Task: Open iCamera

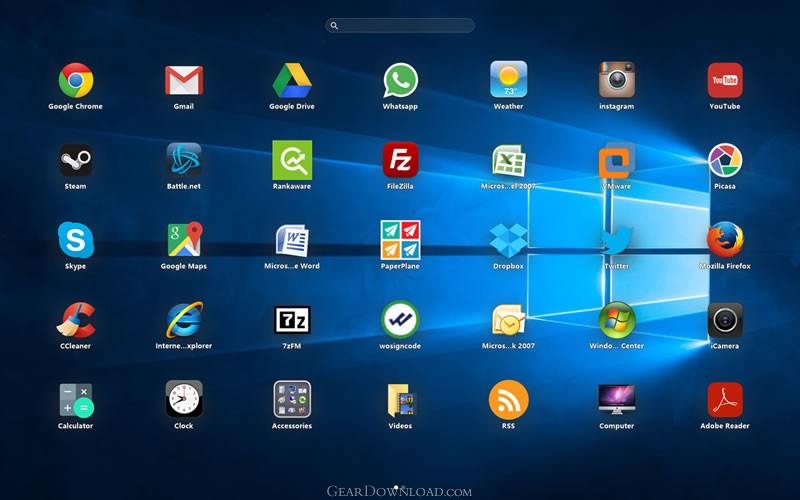Action: tap(724, 320)
